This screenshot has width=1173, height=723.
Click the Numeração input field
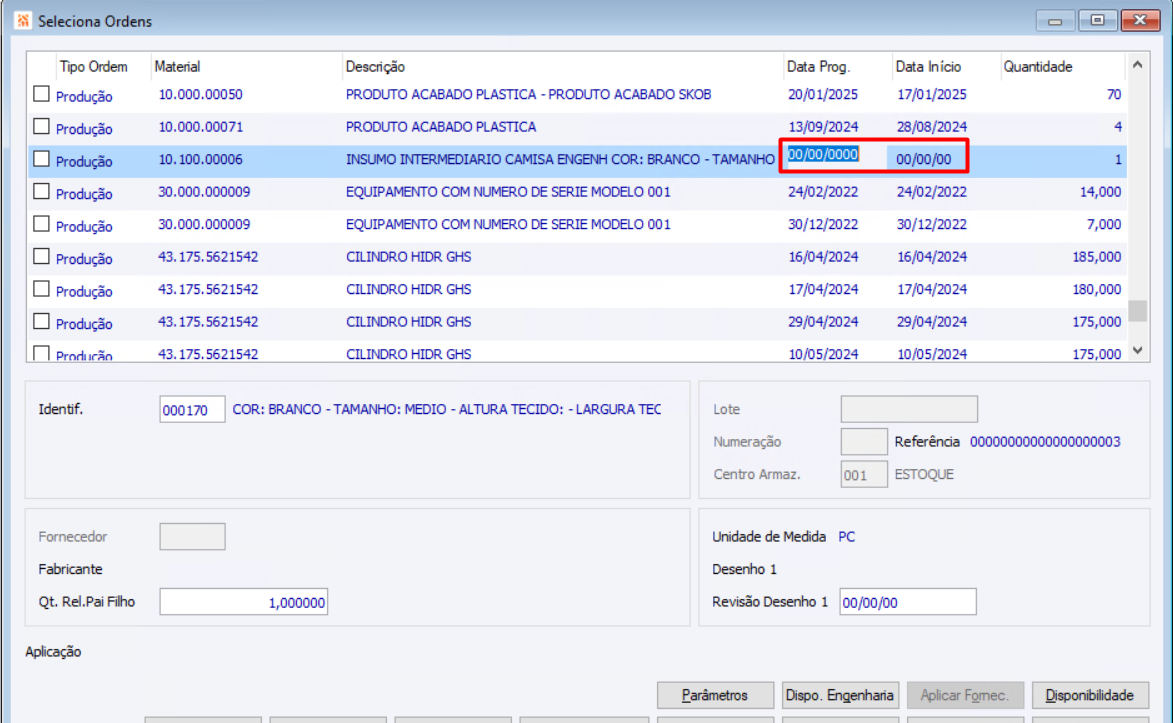coord(864,442)
